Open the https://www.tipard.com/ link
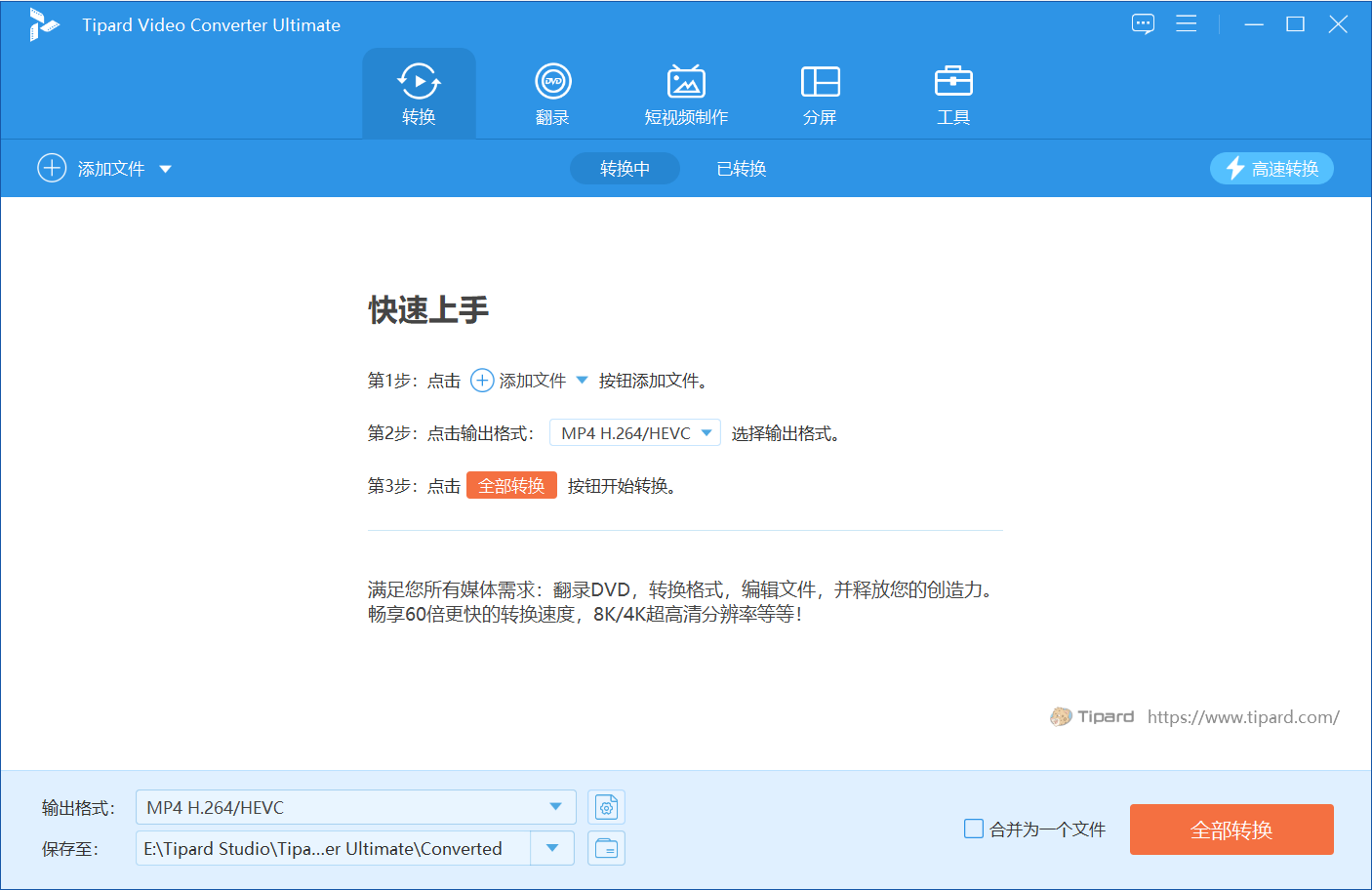 [1243, 717]
